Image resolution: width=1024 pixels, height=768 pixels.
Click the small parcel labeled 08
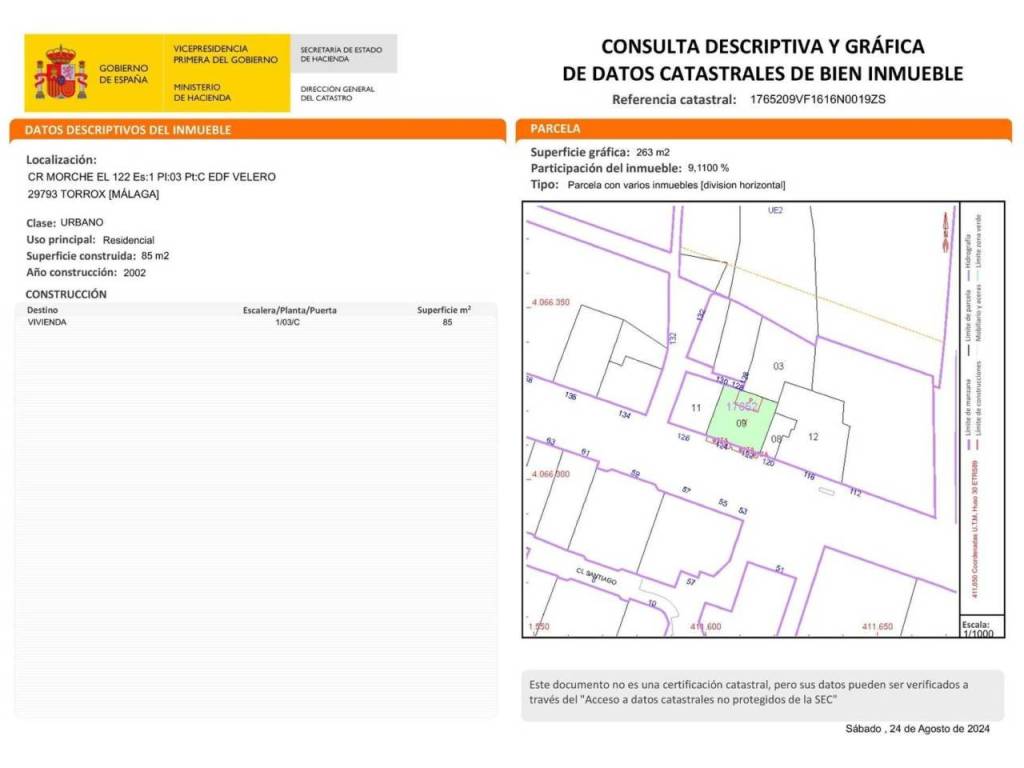pyautogui.click(x=776, y=438)
